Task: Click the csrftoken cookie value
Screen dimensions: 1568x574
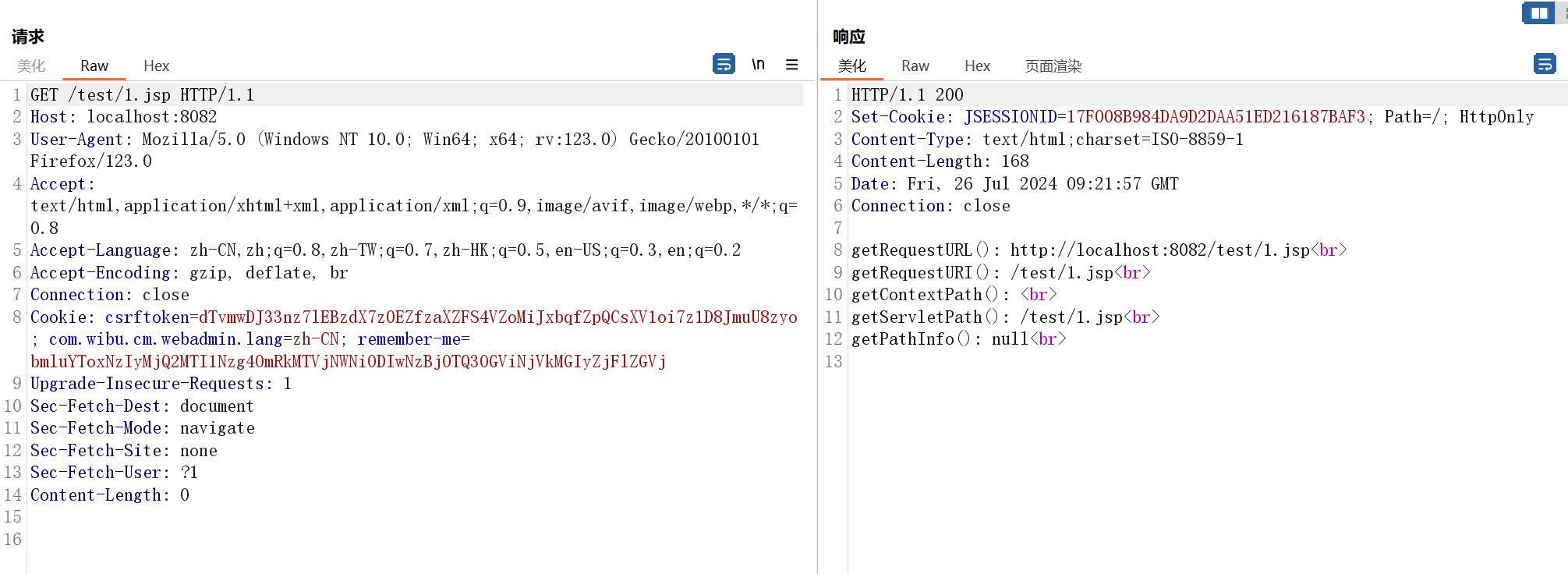Action: [x=498, y=317]
